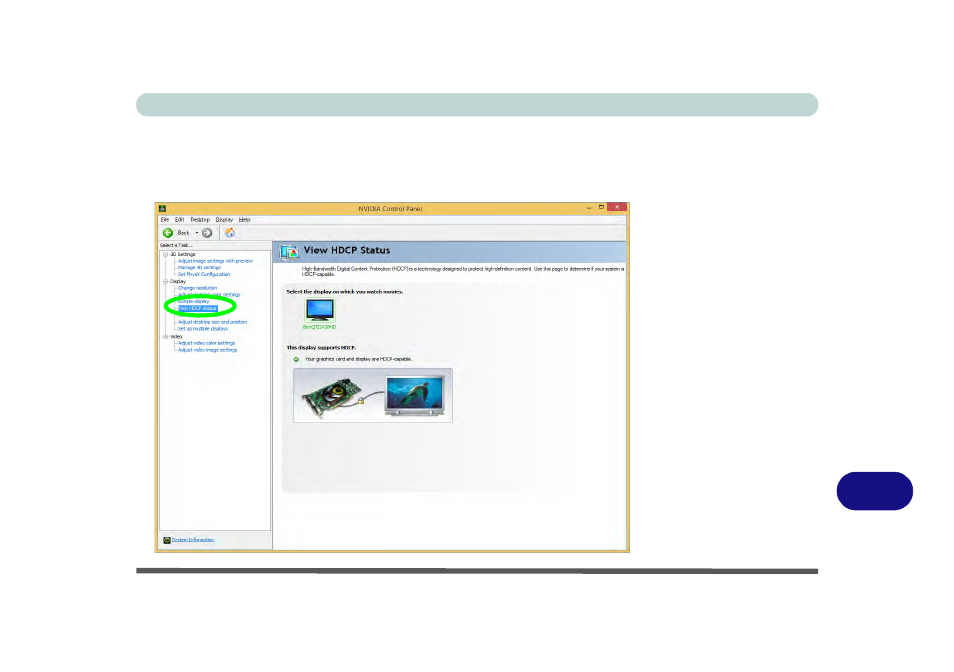Open the Back history dropdown arrow
This screenshot has height=672, width=954.
[x=197, y=233]
